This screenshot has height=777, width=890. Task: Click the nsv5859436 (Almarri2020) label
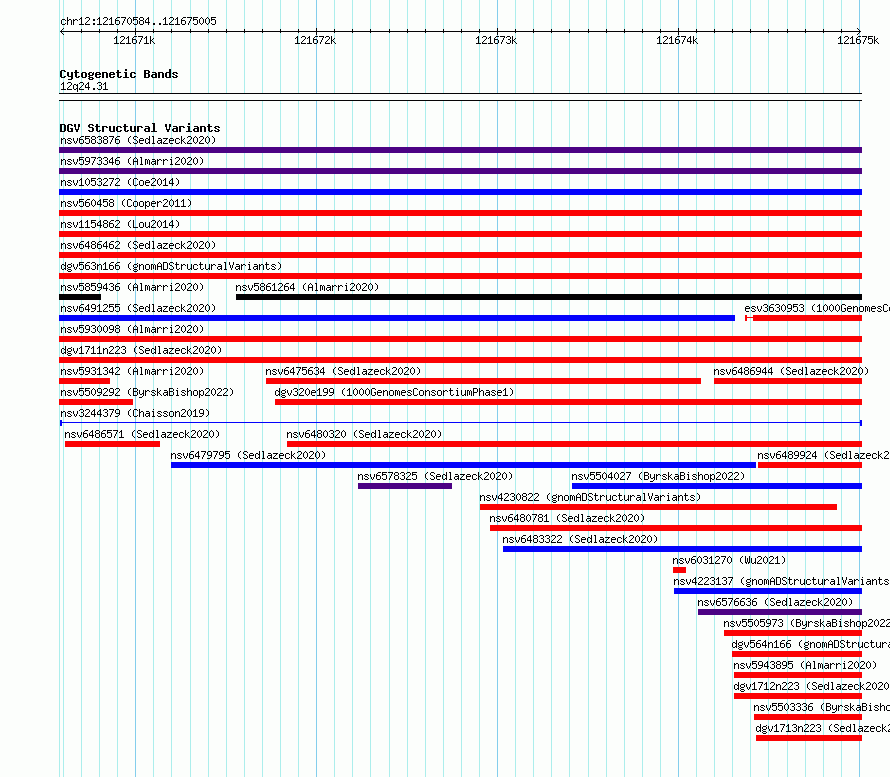tap(132, 287)
